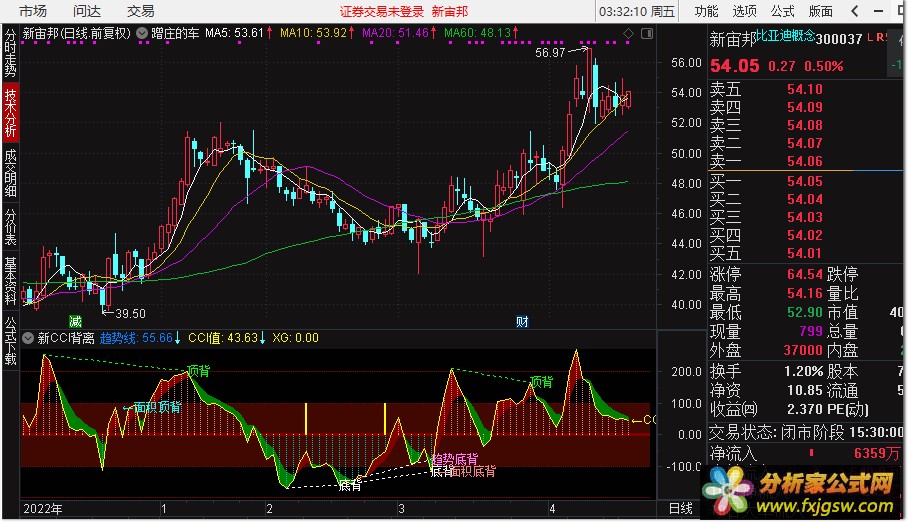Select the 买五 price 54.01

coord(804,253)
